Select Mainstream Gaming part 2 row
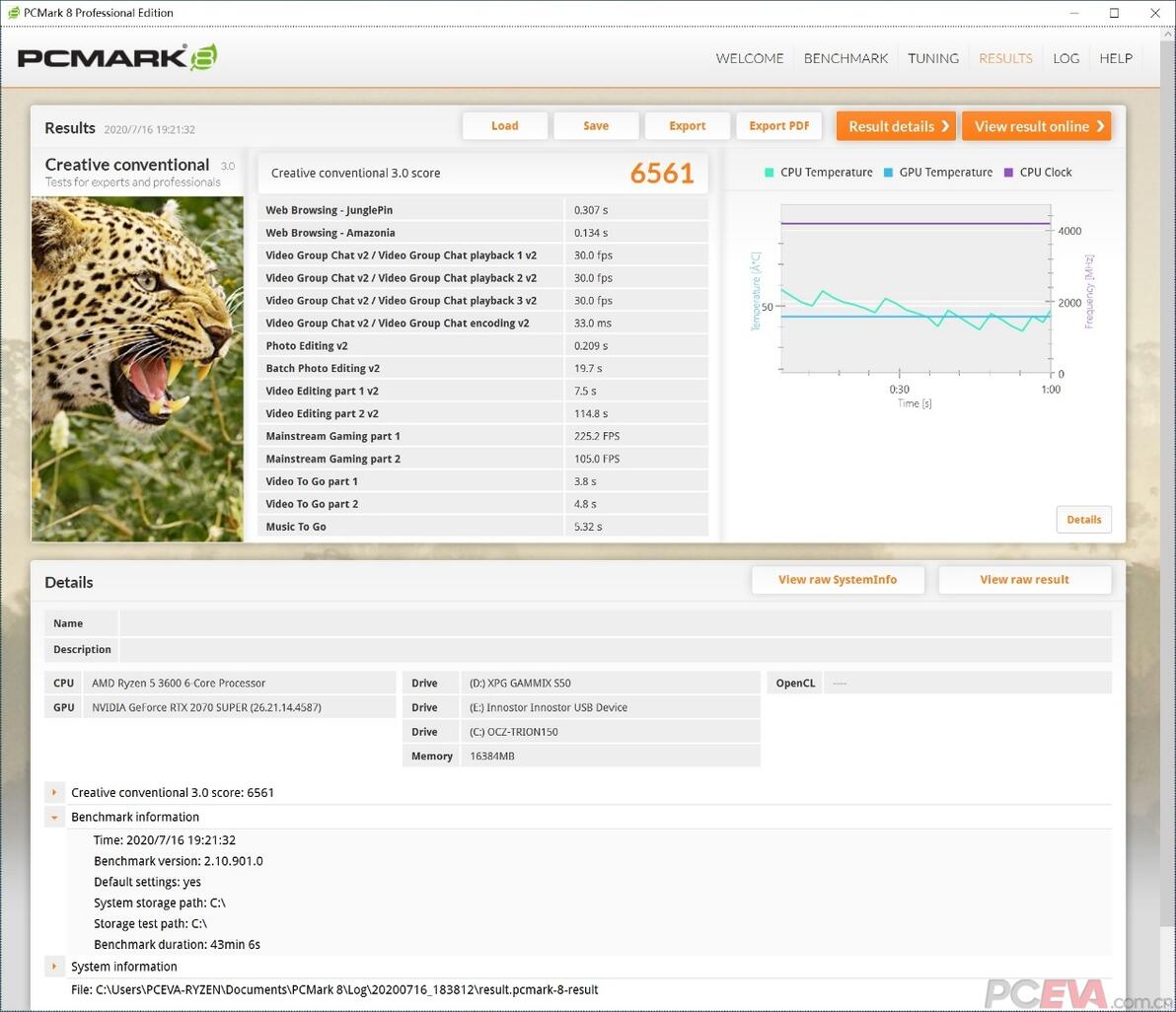This screenshot has height=1012, width=1176. pyautogui.click(x=483, y=458)
